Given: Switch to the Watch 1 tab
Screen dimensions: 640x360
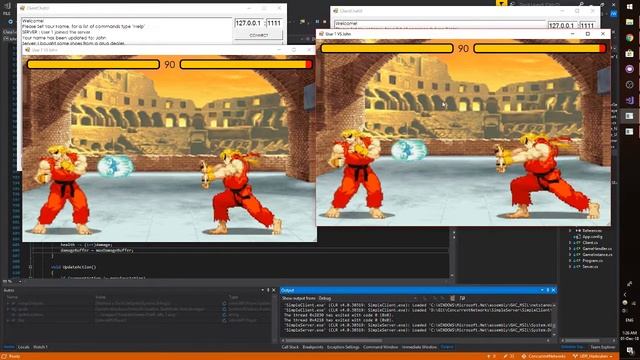Looking at the screenshot, I should click(40, 347).
